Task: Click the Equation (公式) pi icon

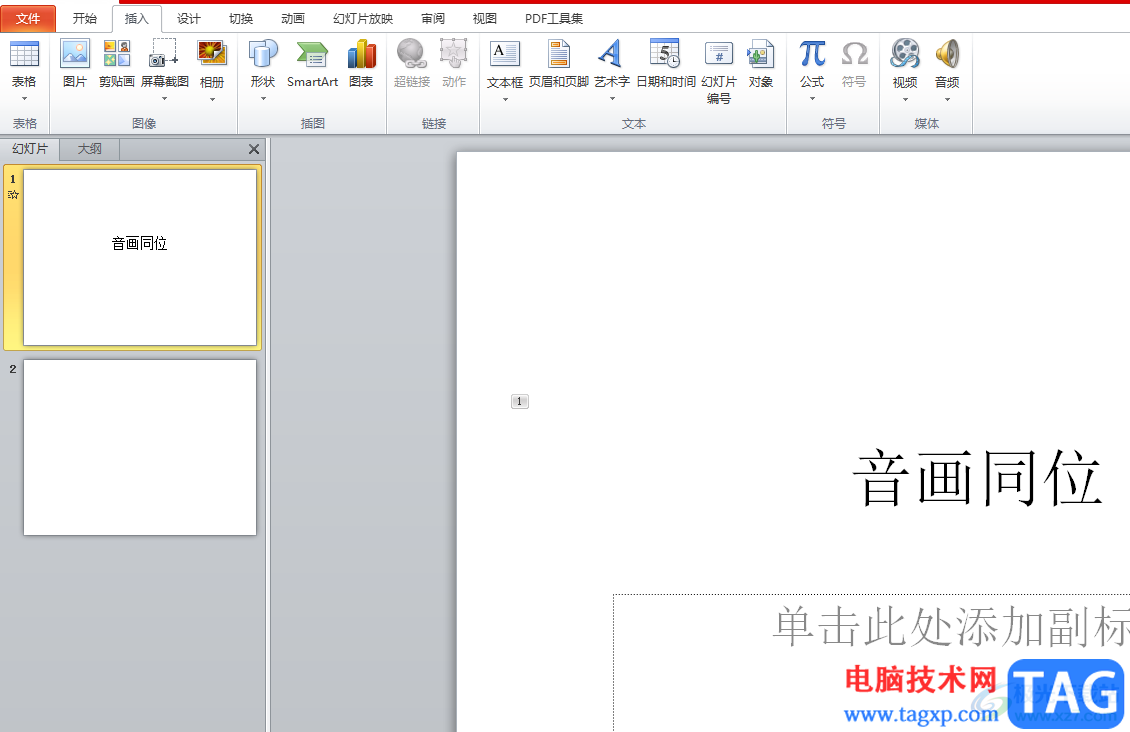Action: 812,54
